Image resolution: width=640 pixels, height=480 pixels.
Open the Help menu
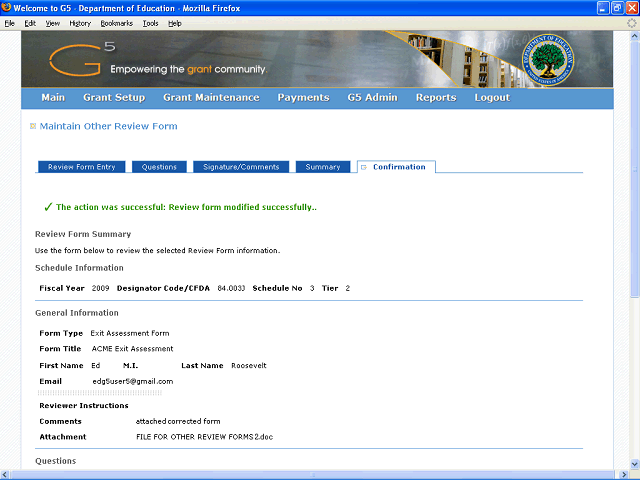(175, 23)
